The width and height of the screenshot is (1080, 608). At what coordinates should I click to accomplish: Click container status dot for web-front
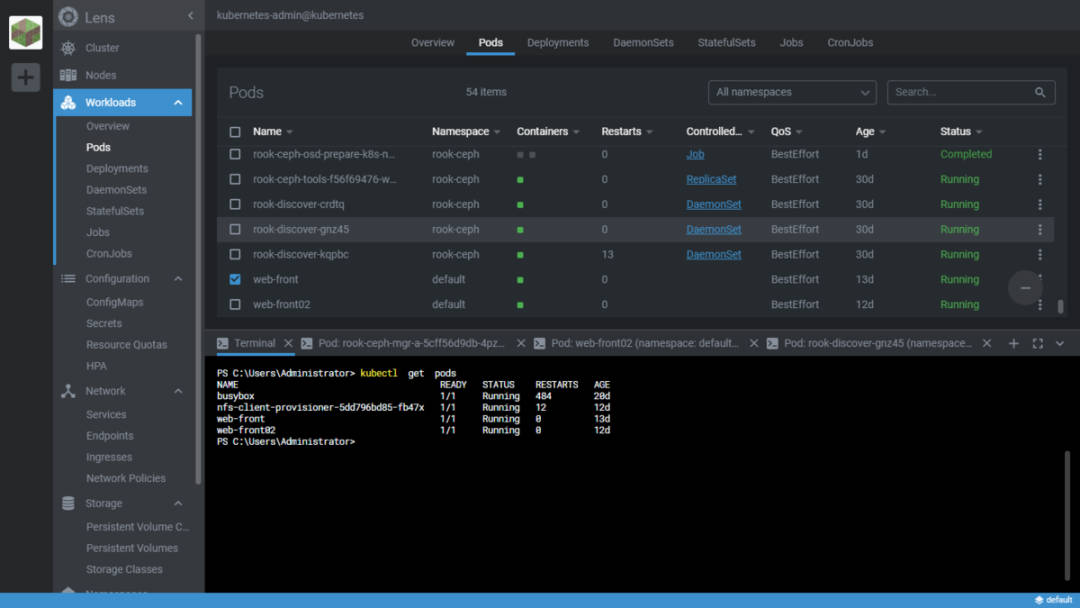pos(520,280)
